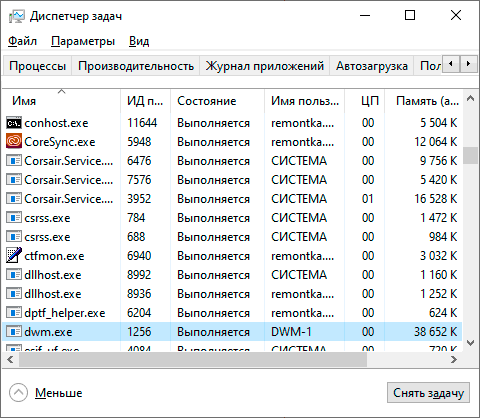Click the dwm.exe process icon
This screenshot has width=480, height=418.
point(14,332)
